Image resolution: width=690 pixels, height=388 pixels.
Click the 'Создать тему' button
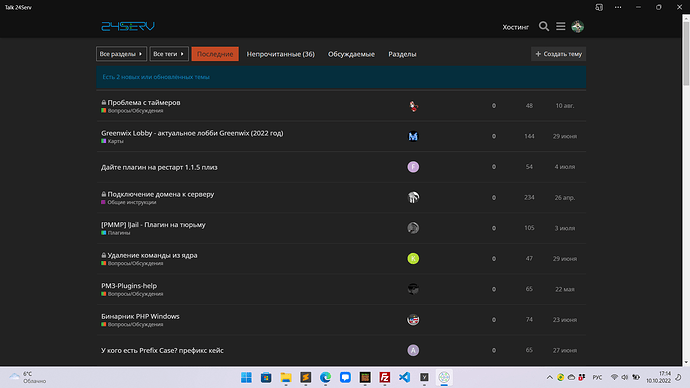(558, 54)
